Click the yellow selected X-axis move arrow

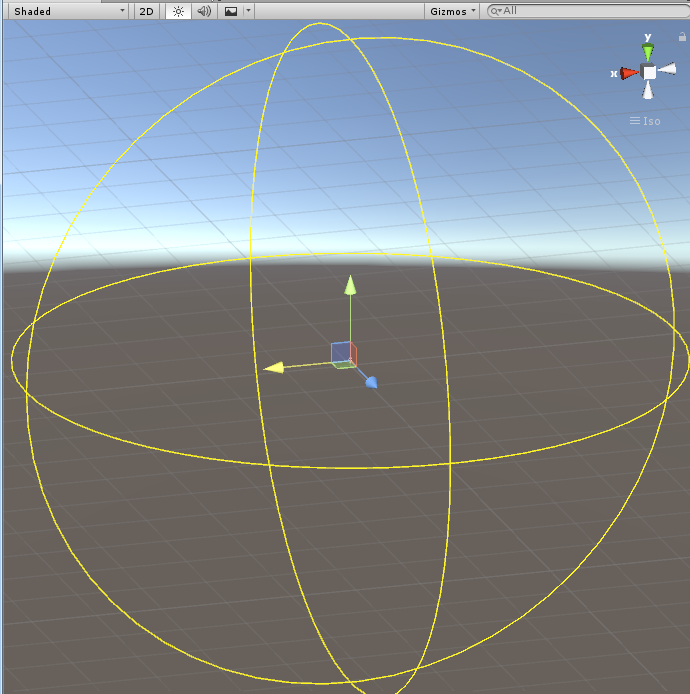coord(274,367)
